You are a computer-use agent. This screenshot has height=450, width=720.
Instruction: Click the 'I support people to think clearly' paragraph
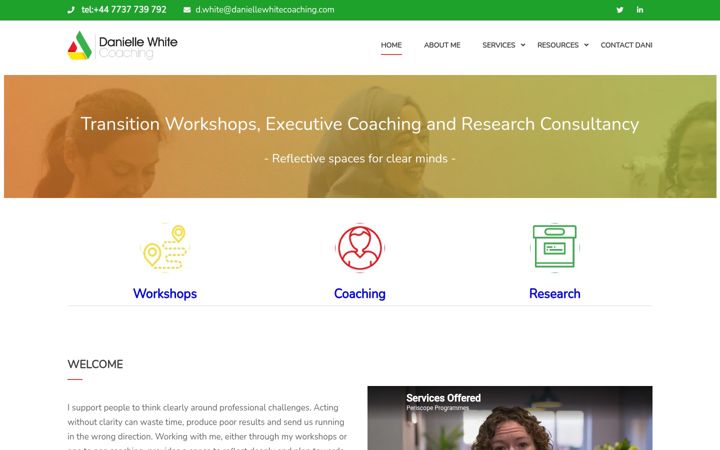[207, 427]
